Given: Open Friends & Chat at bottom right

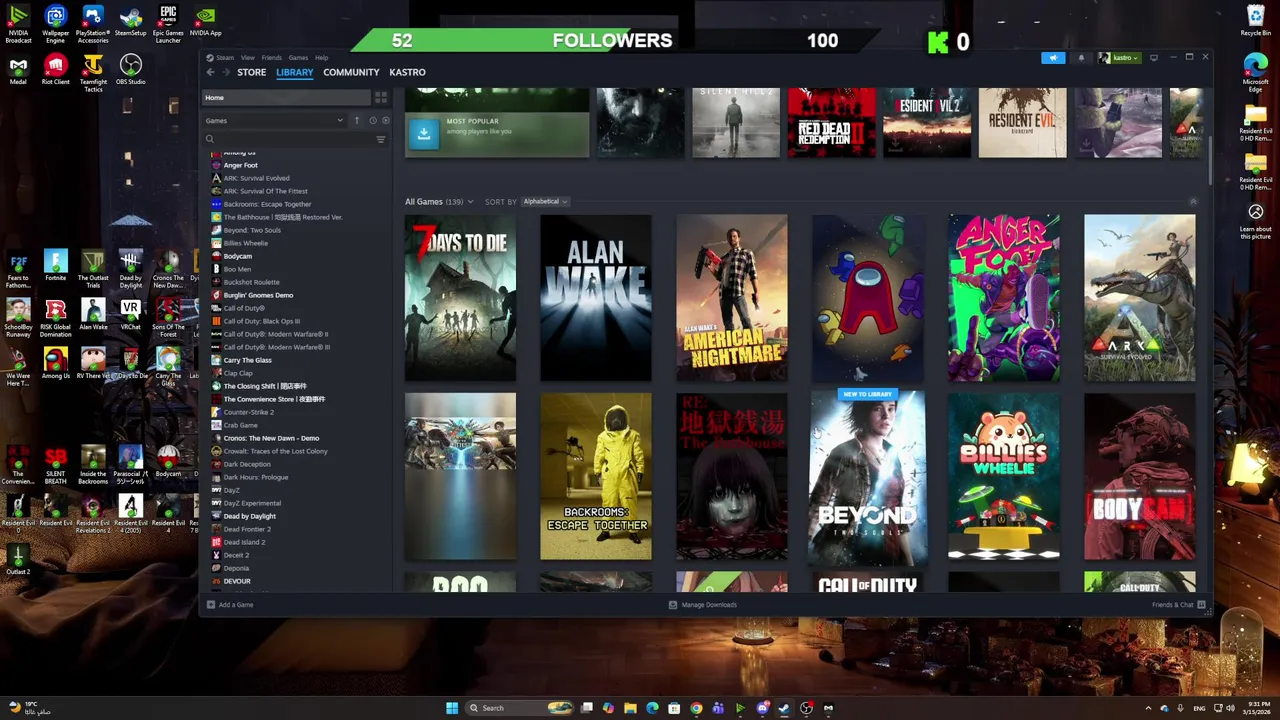Looking at the screenshot, I should [1178, 604].
